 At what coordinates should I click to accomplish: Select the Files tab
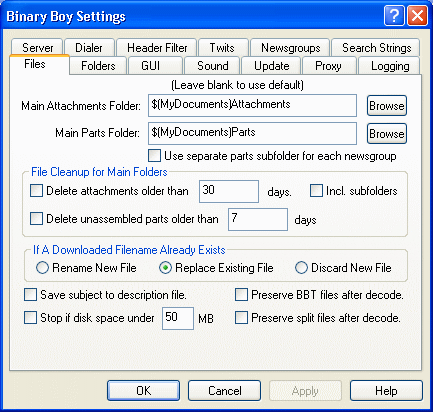(x=39, y=64)
